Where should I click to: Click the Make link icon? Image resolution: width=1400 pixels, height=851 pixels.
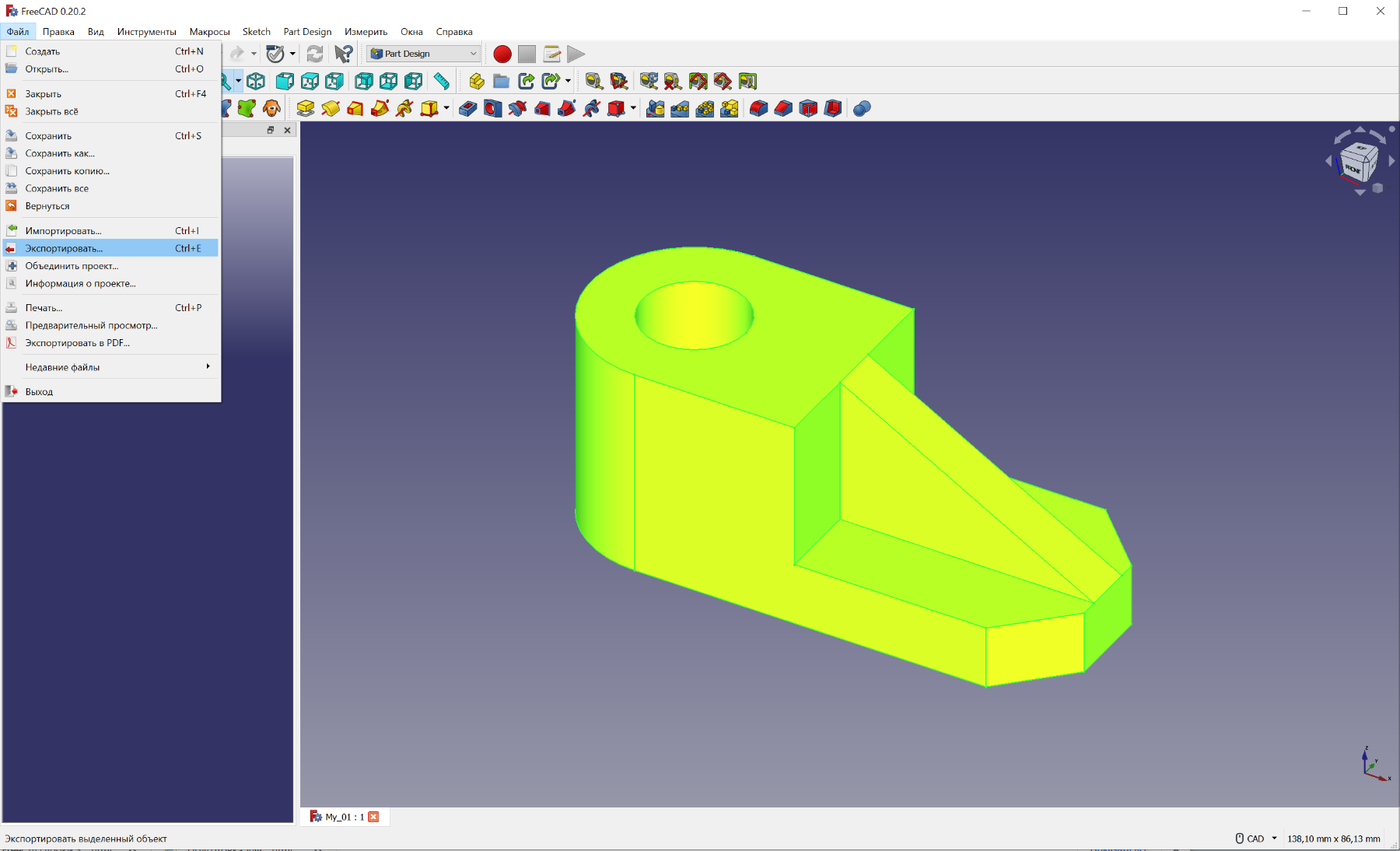[527, 81]
